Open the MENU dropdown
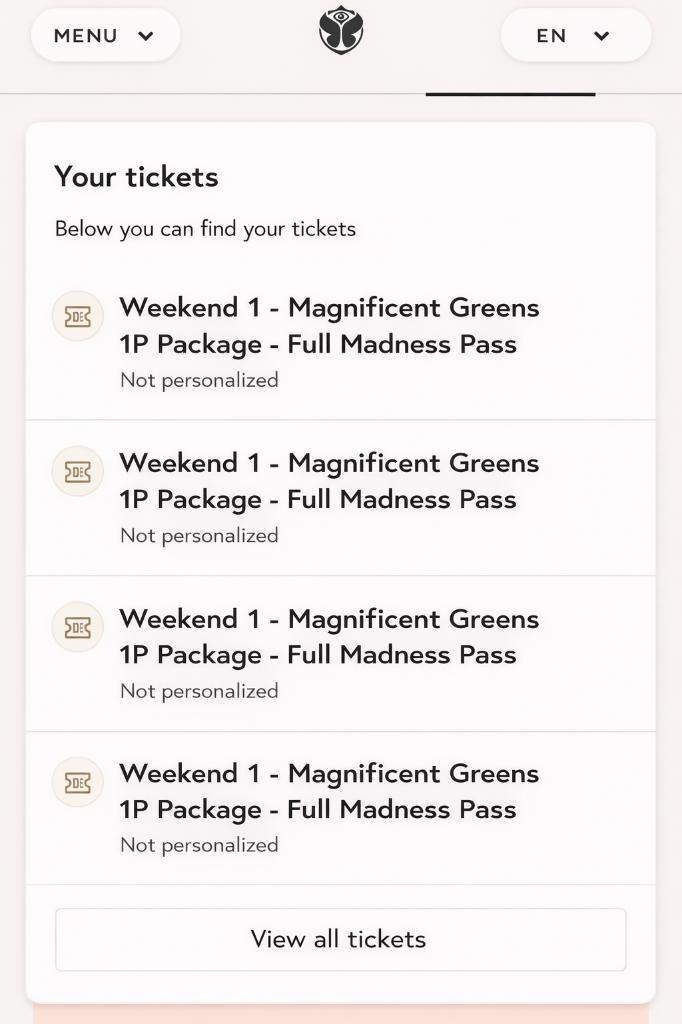 (x=105, y=35)
